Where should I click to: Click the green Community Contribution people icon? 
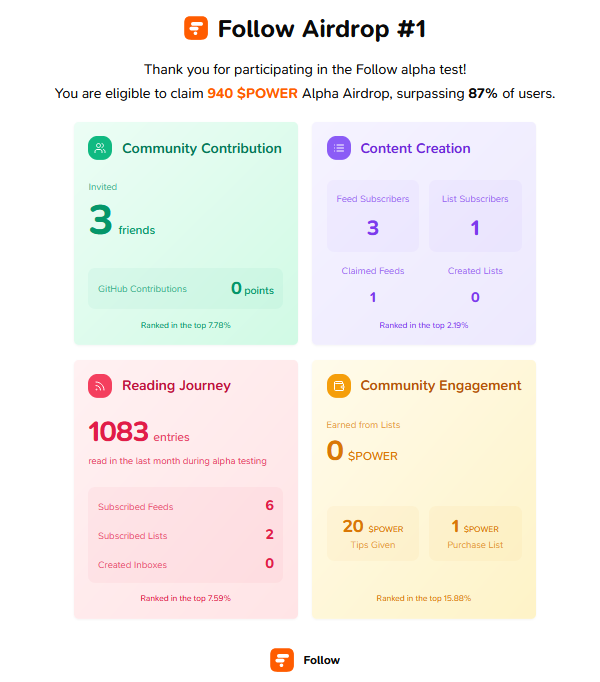(x=100, y=148)
